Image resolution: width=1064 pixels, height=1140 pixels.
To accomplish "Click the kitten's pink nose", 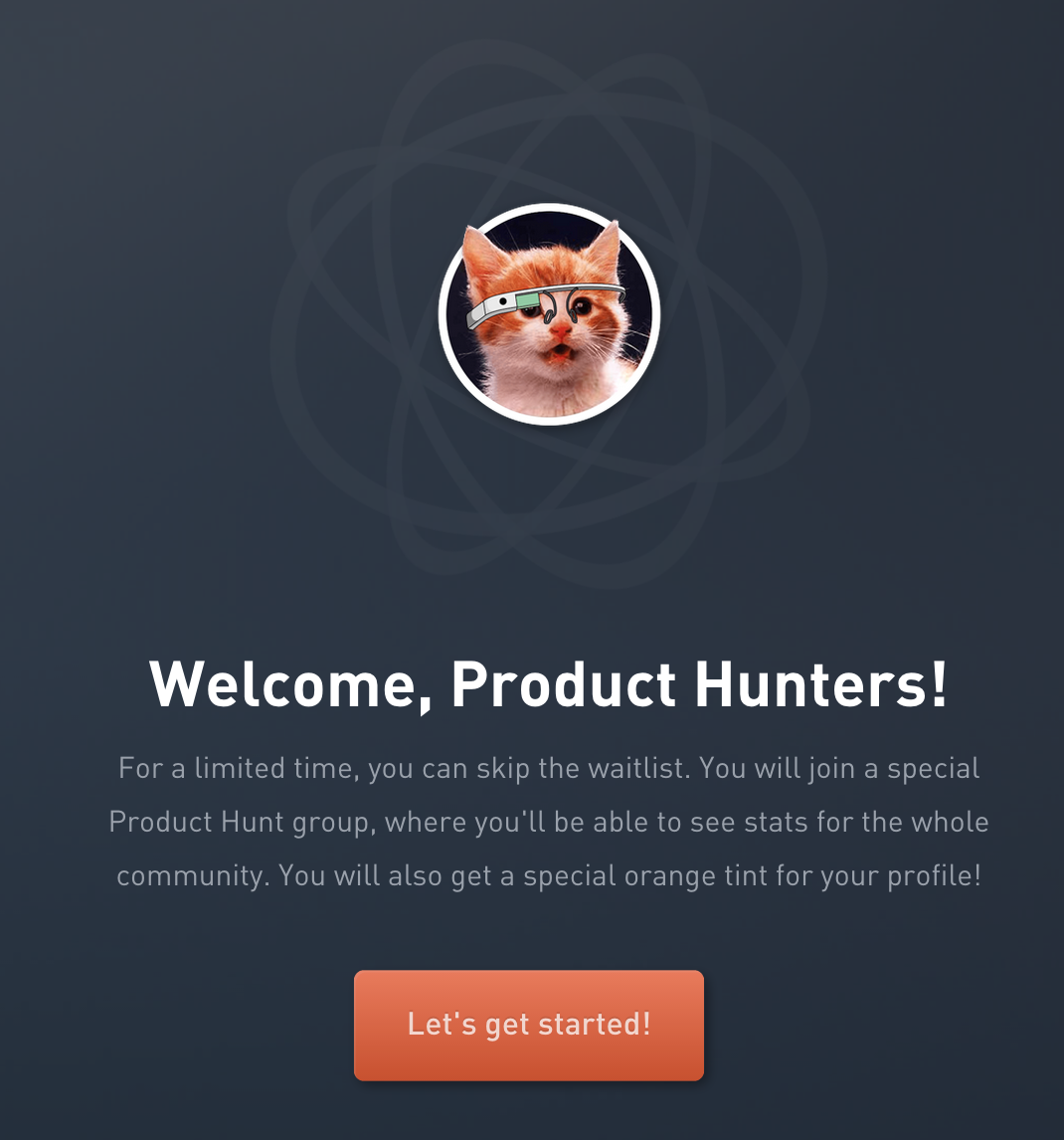I will pos(561,332).
